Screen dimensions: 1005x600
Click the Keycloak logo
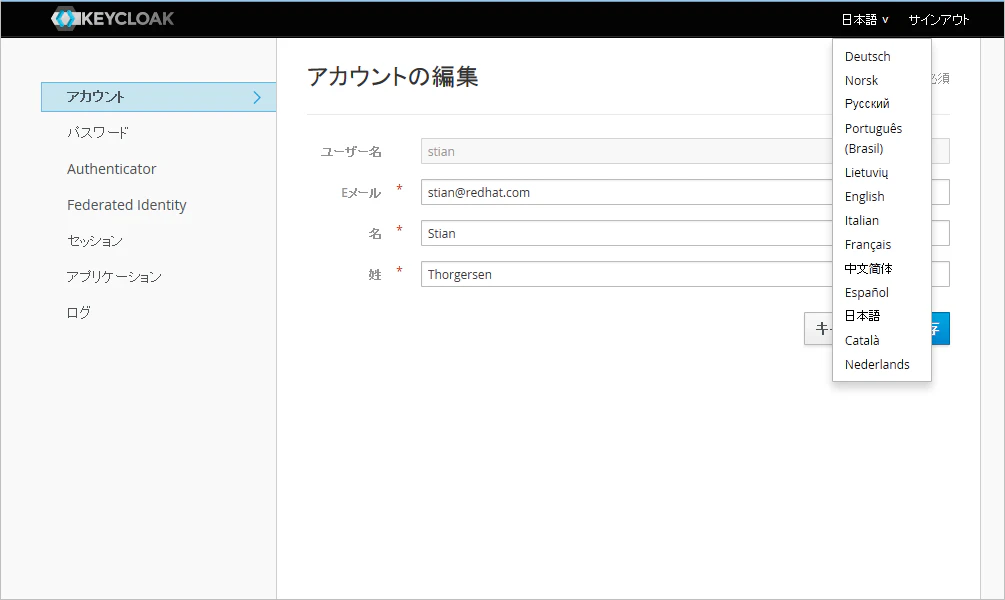(112, 19)
